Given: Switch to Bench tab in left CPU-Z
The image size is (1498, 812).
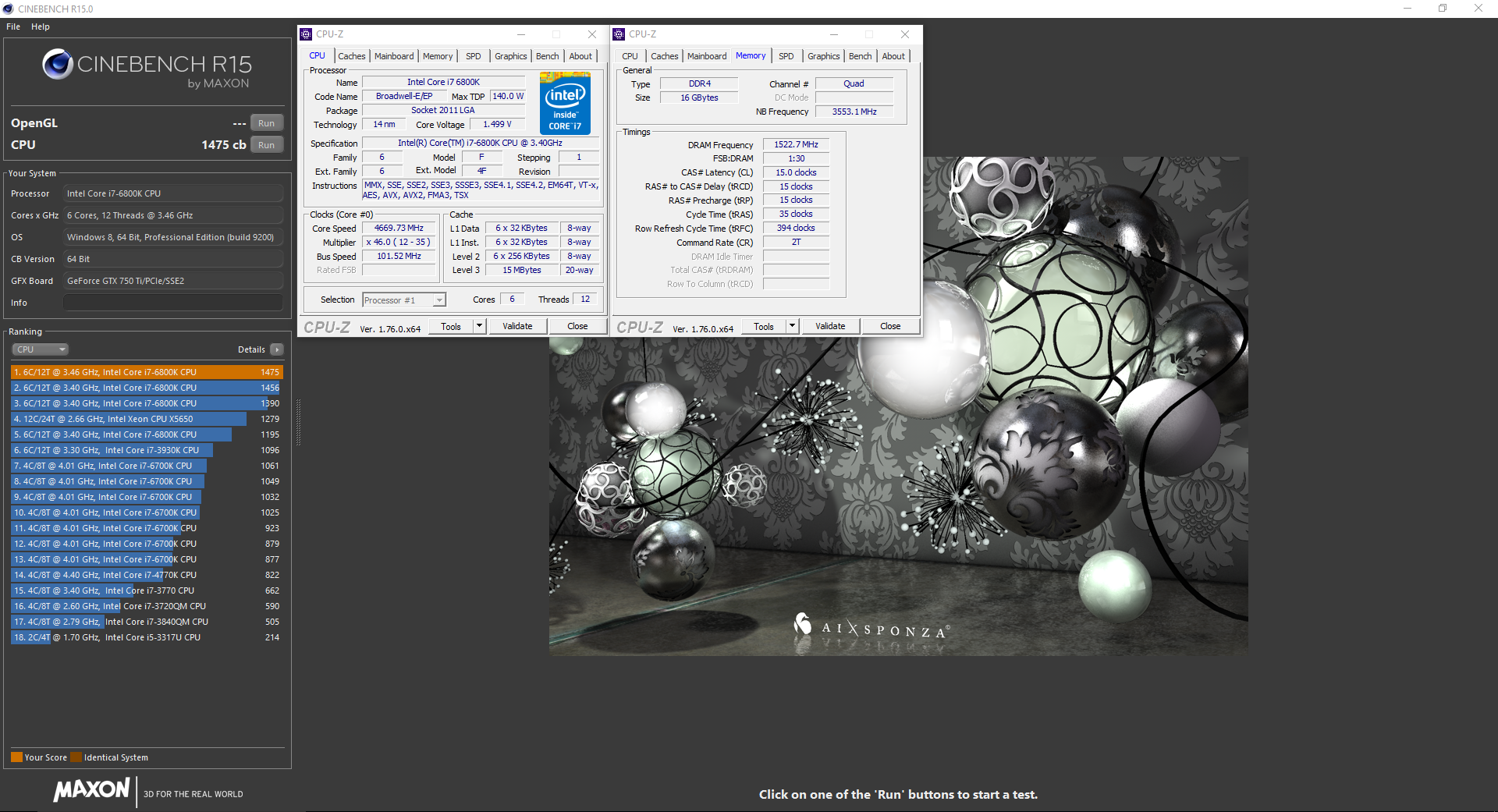Looking at the screenshot, I should coord(548,56).
